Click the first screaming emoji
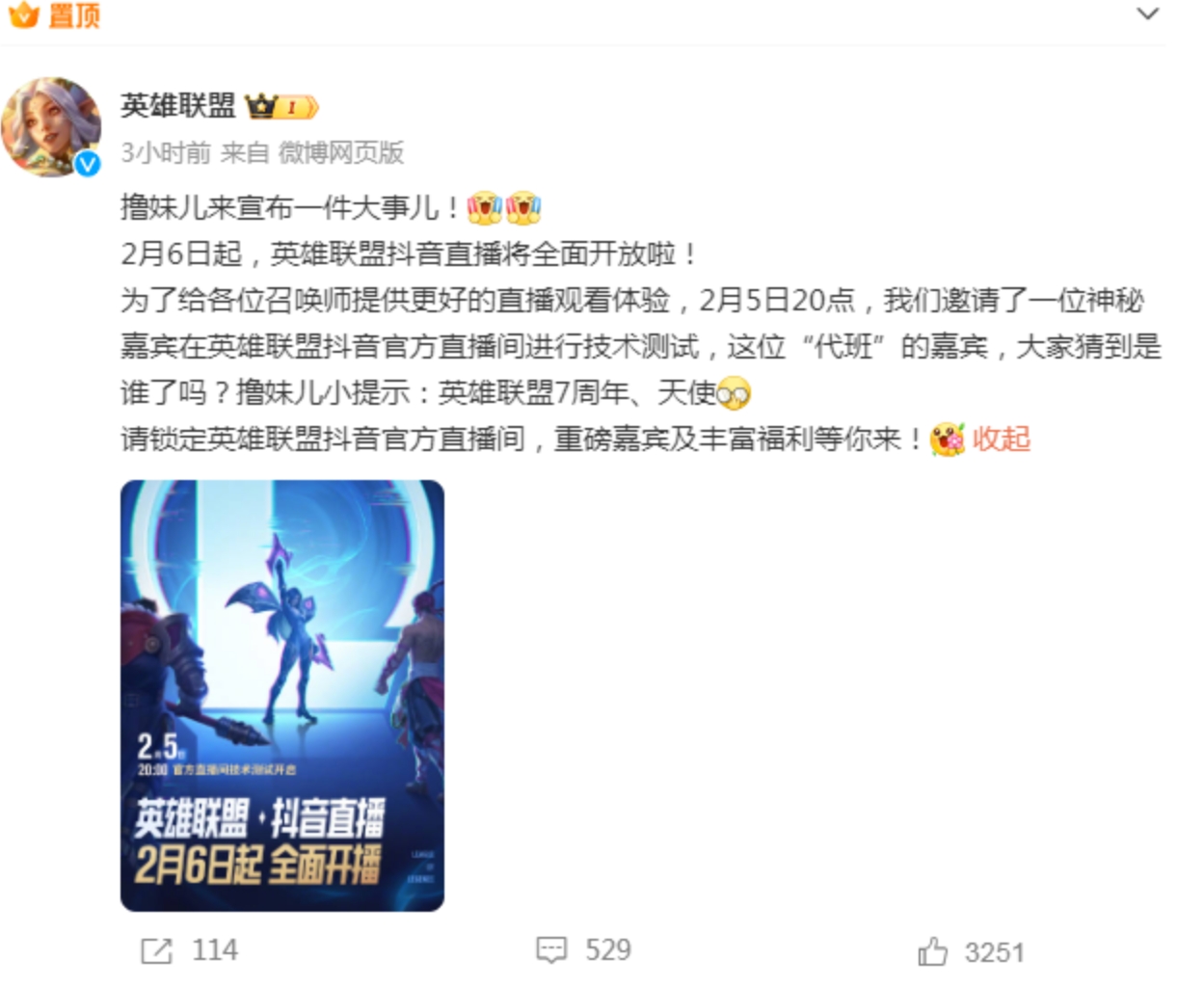Image resolution: width=1204 pixels, height=986 pixels. pos(485,207)
